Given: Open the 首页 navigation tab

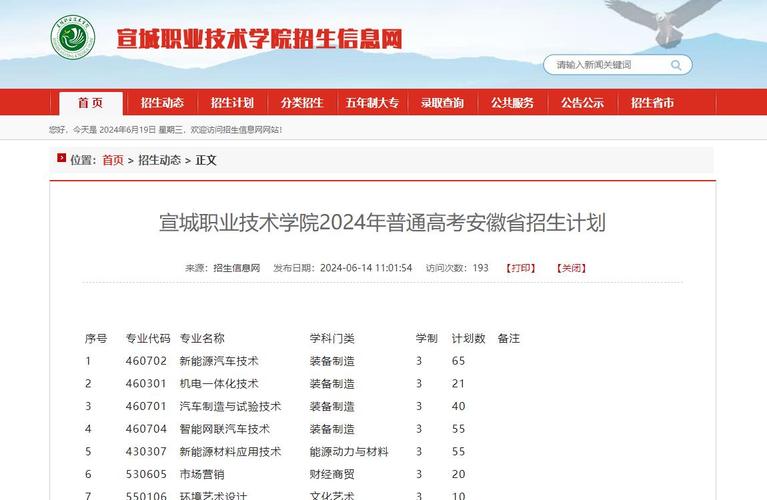Looking at the screenshot, I should pos(90,103).
